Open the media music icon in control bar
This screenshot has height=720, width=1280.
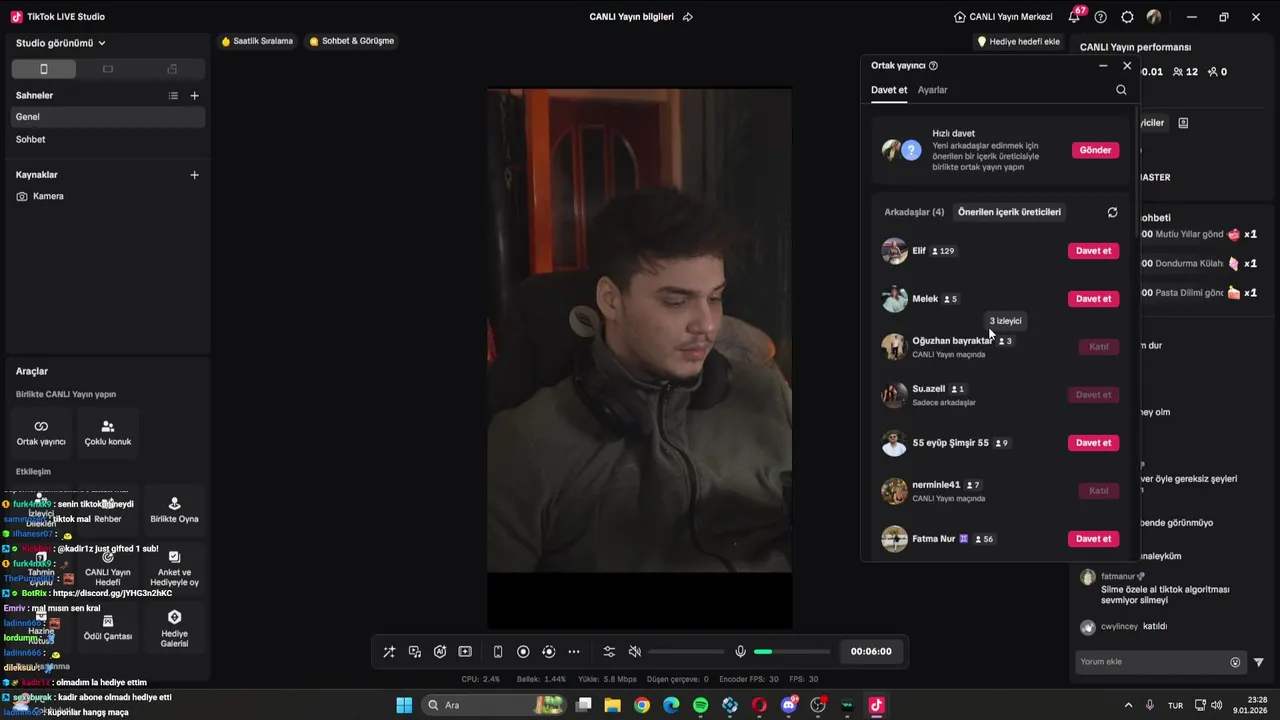tap(415, 652)
